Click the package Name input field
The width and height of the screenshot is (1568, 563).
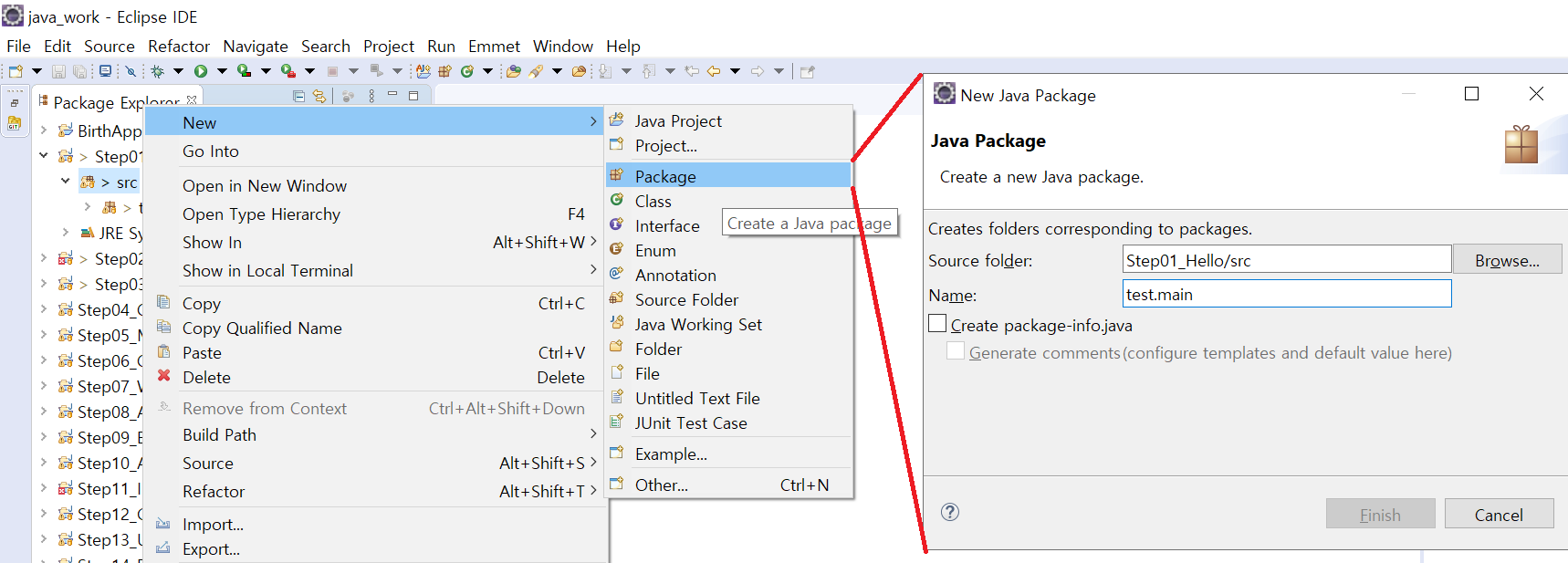point(1287,294)
